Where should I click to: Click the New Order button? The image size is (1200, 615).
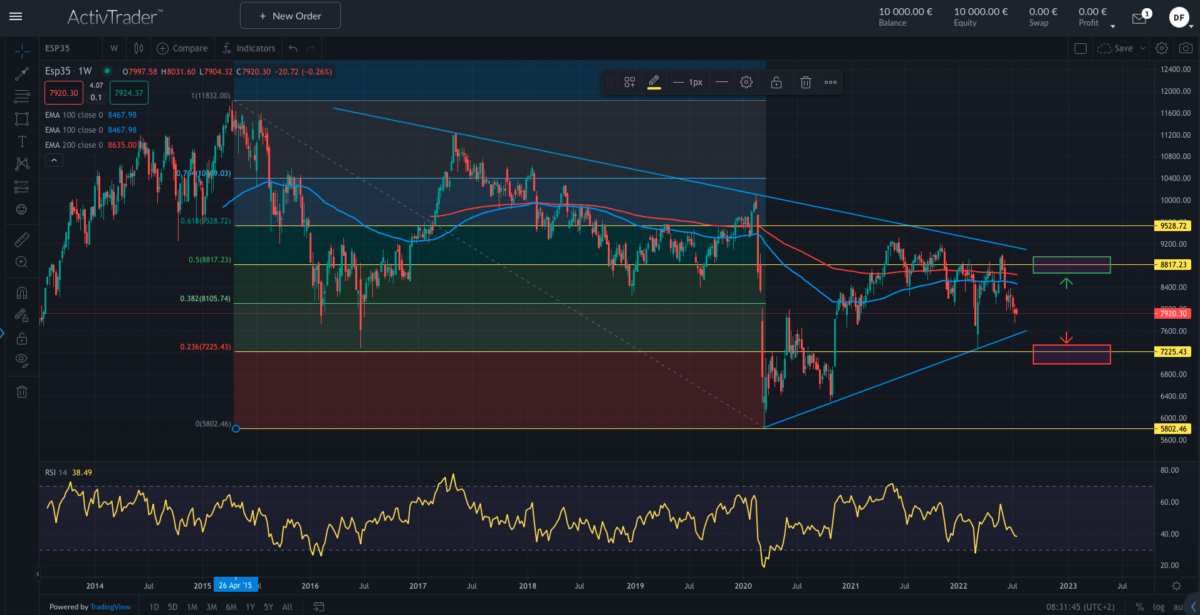click(x=290, y=16)
